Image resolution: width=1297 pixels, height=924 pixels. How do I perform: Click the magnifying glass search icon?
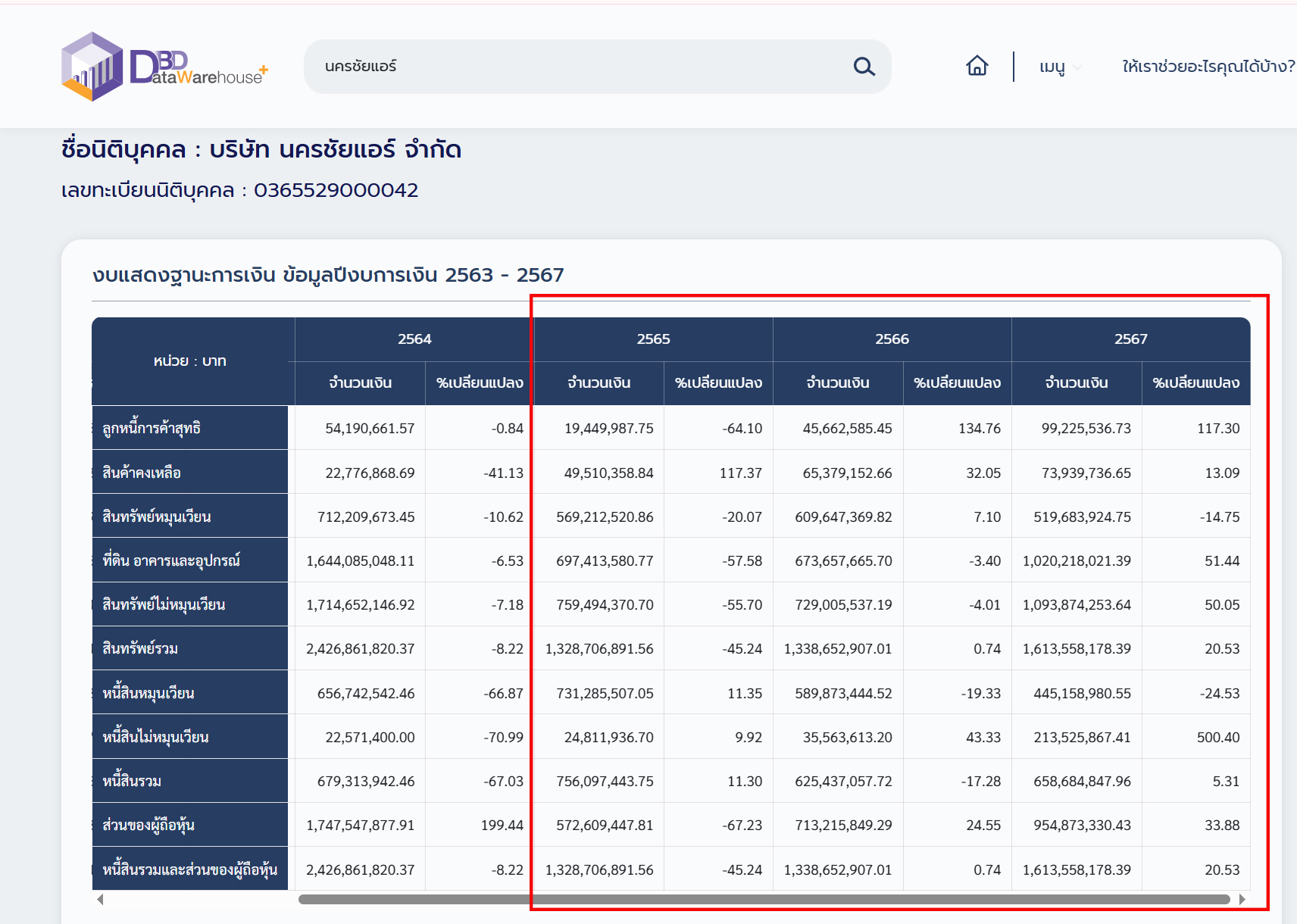[x=864, y=67]
